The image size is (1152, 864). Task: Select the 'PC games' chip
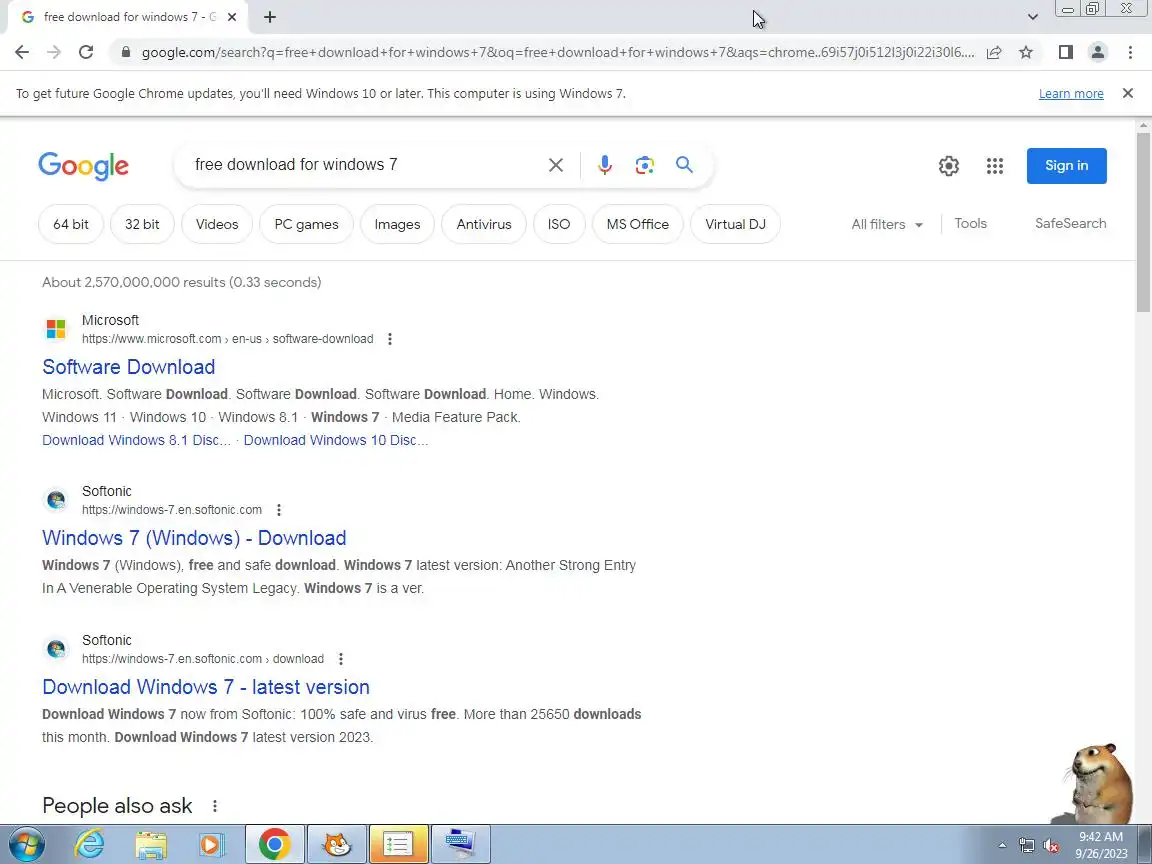click(306, 224)
